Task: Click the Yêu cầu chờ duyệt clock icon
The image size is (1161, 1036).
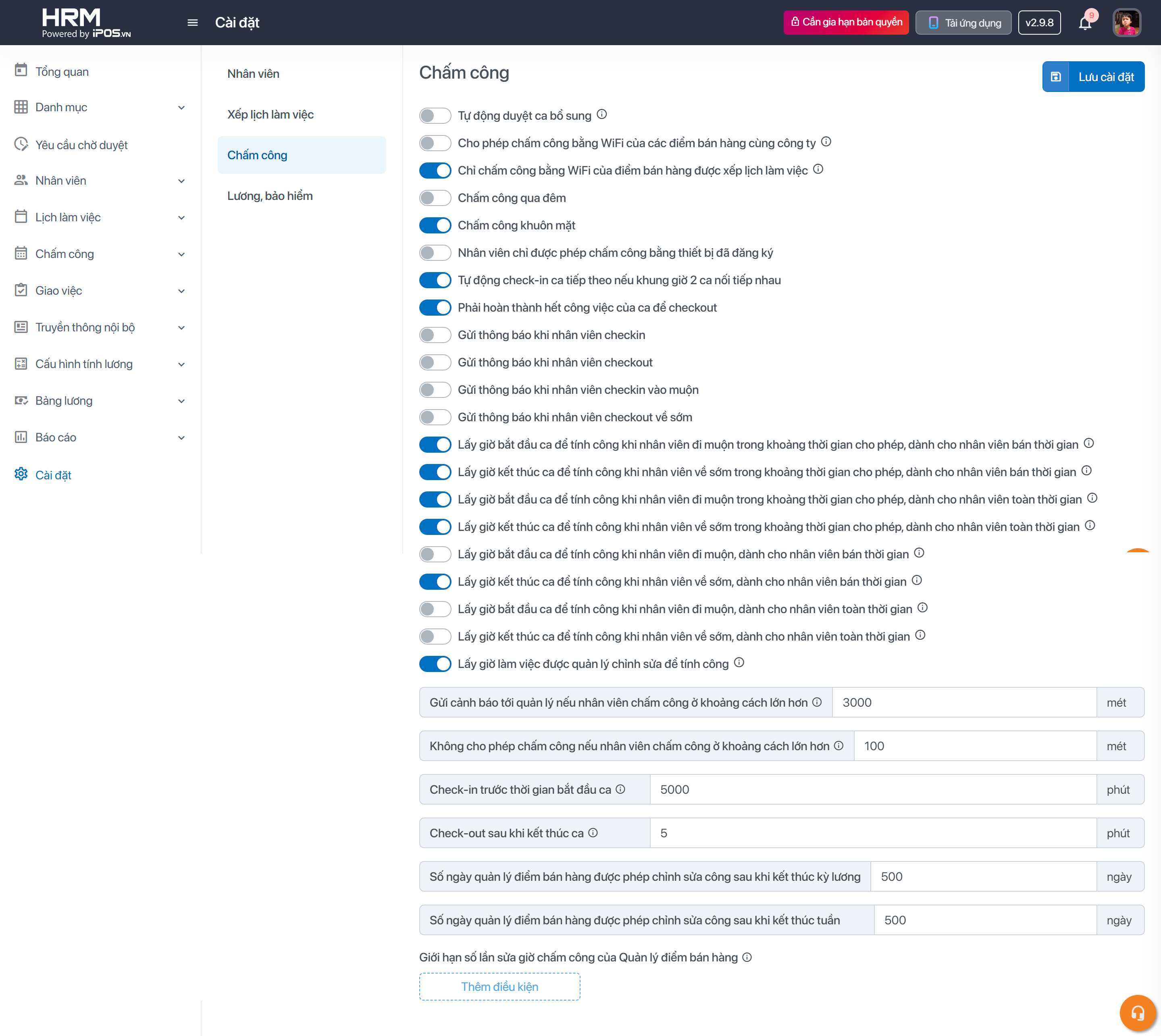Action: click(x=21, y=144)
